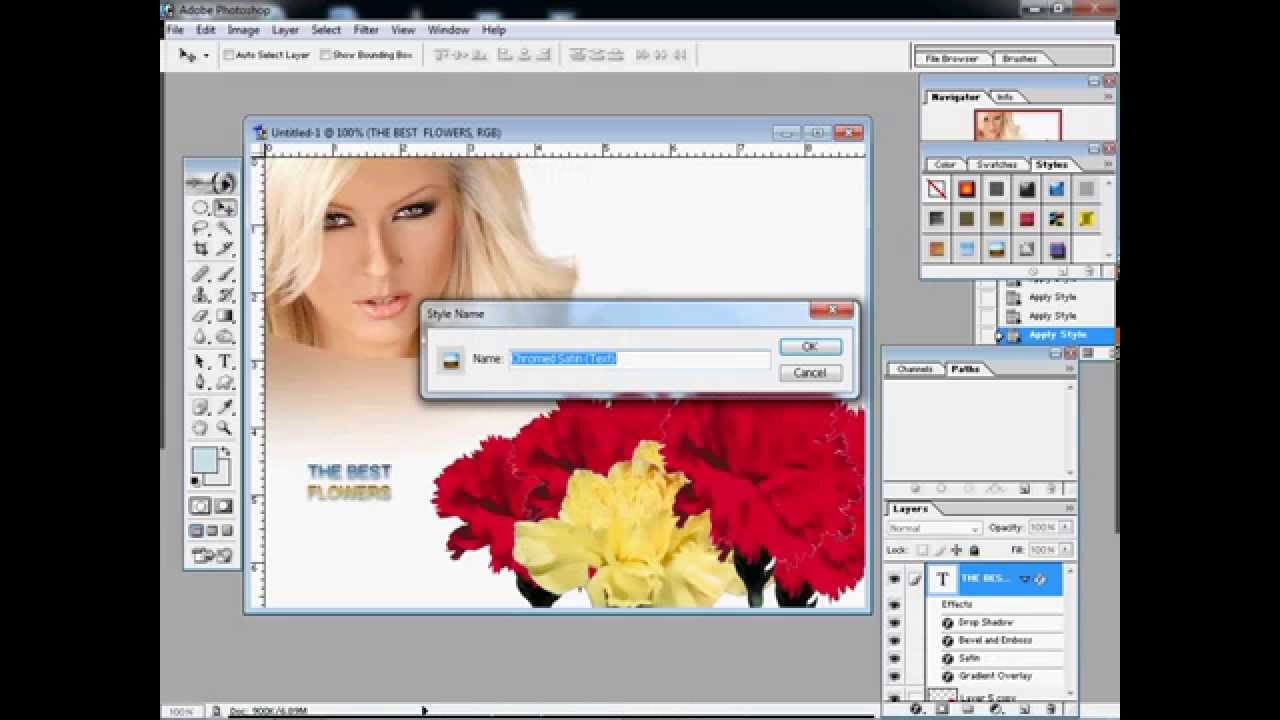
Task: Open the Brushes palette well tab
Action: [x=1020, y=59]
